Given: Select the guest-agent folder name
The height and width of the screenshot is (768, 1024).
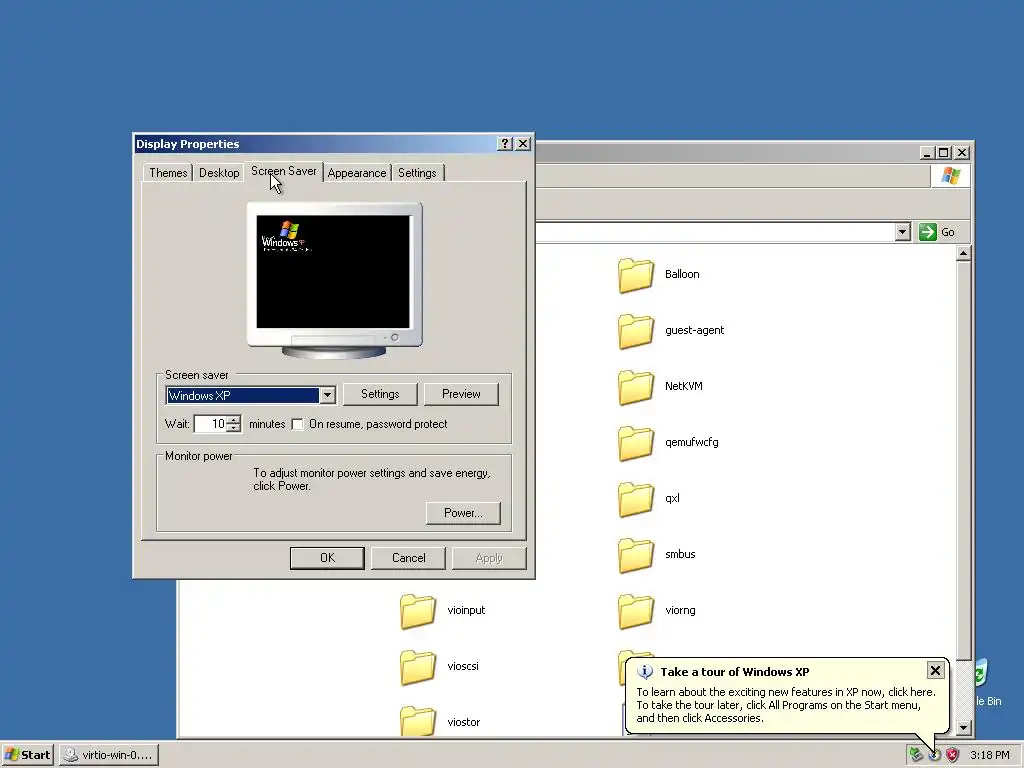Looking at the screenshot, I should [694, 330].
